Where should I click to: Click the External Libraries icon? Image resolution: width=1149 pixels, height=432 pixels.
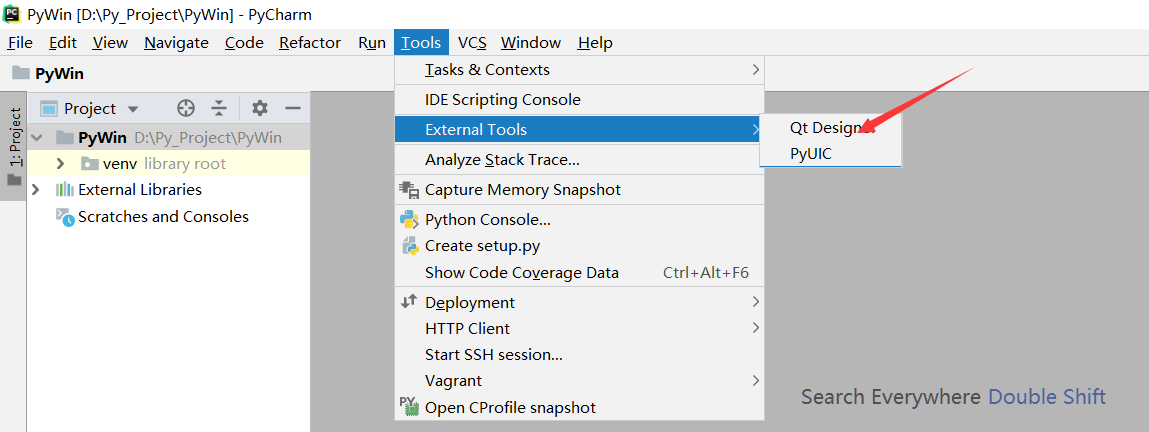(65, 190)
